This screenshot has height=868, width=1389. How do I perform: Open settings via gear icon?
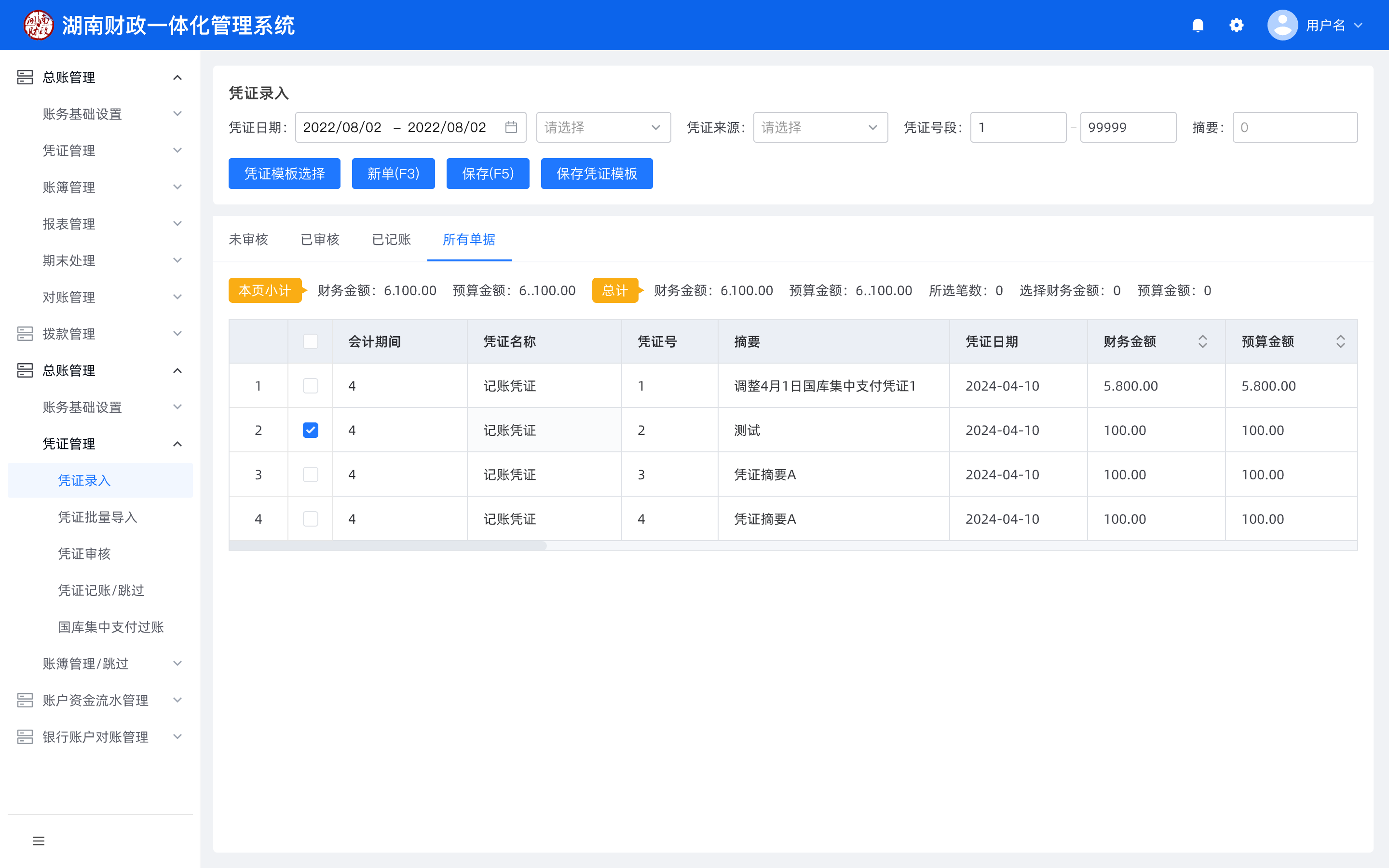pos(1236,25)
